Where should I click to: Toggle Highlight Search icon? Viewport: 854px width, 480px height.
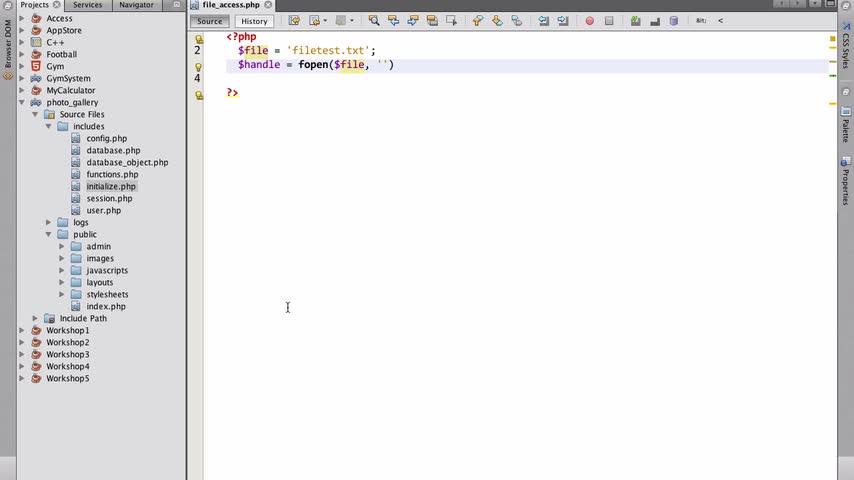pos(432,21)
